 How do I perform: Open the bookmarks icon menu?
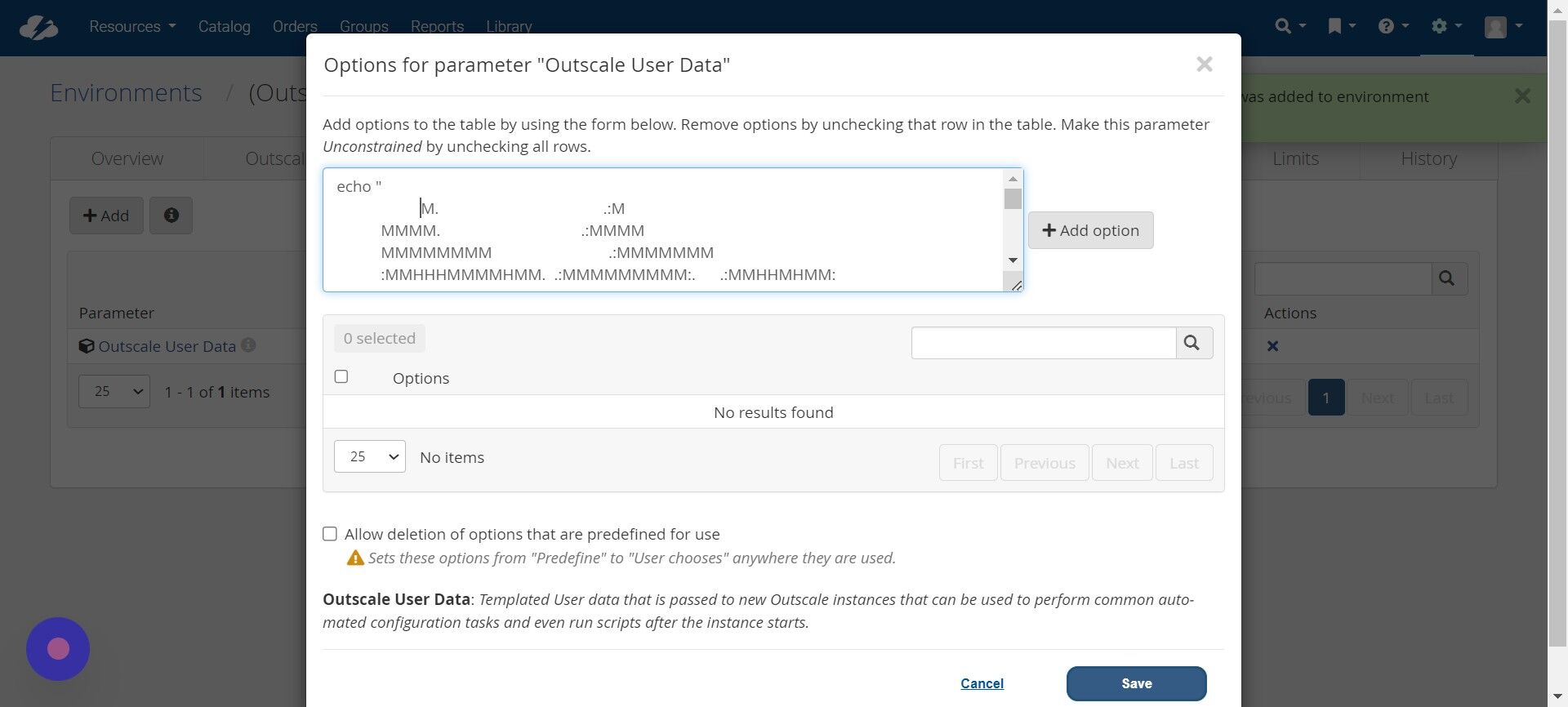point(1341,26)
